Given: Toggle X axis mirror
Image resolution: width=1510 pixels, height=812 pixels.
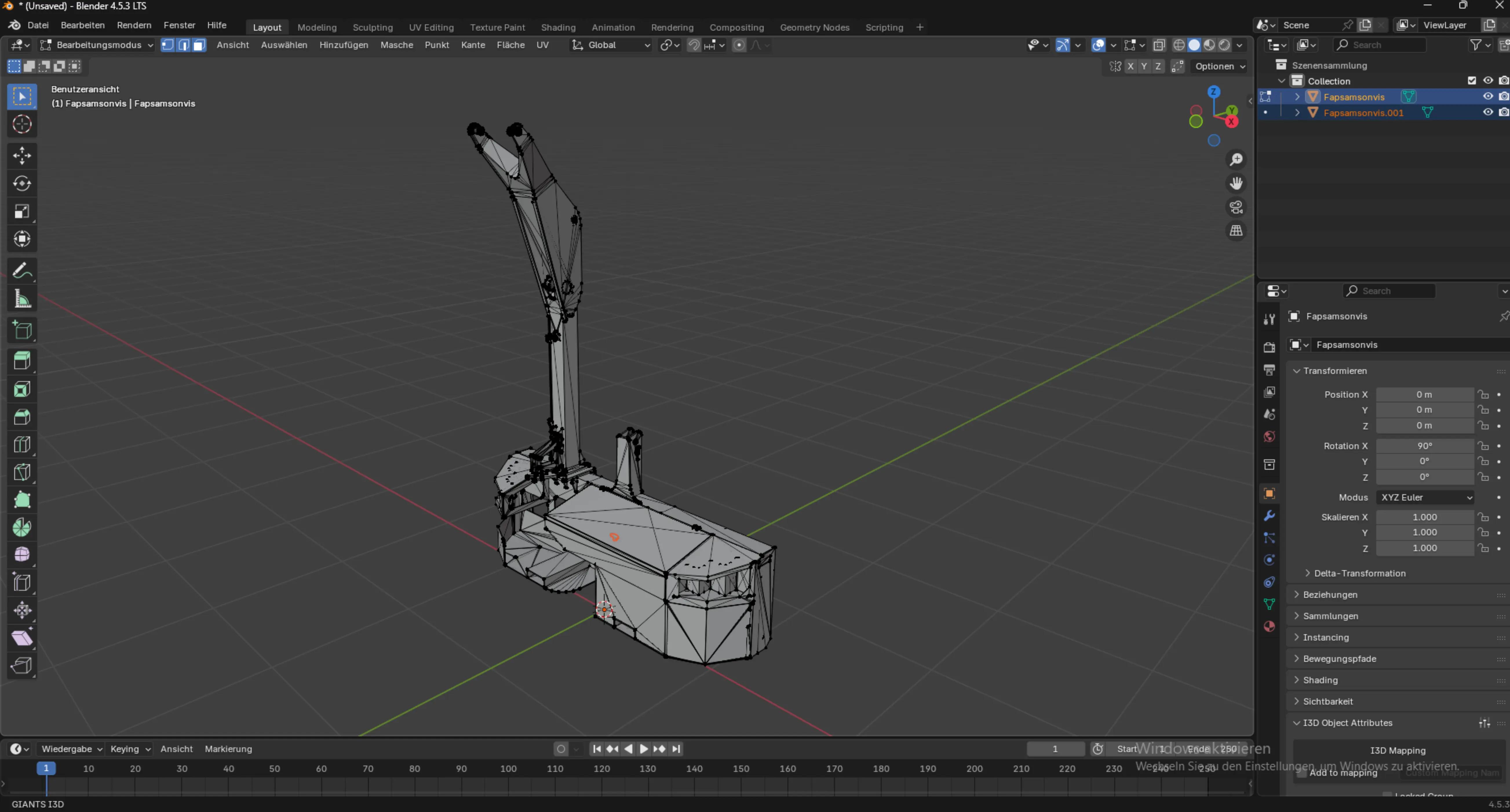Looking at the screenshot, I should tap(1130, 66).
